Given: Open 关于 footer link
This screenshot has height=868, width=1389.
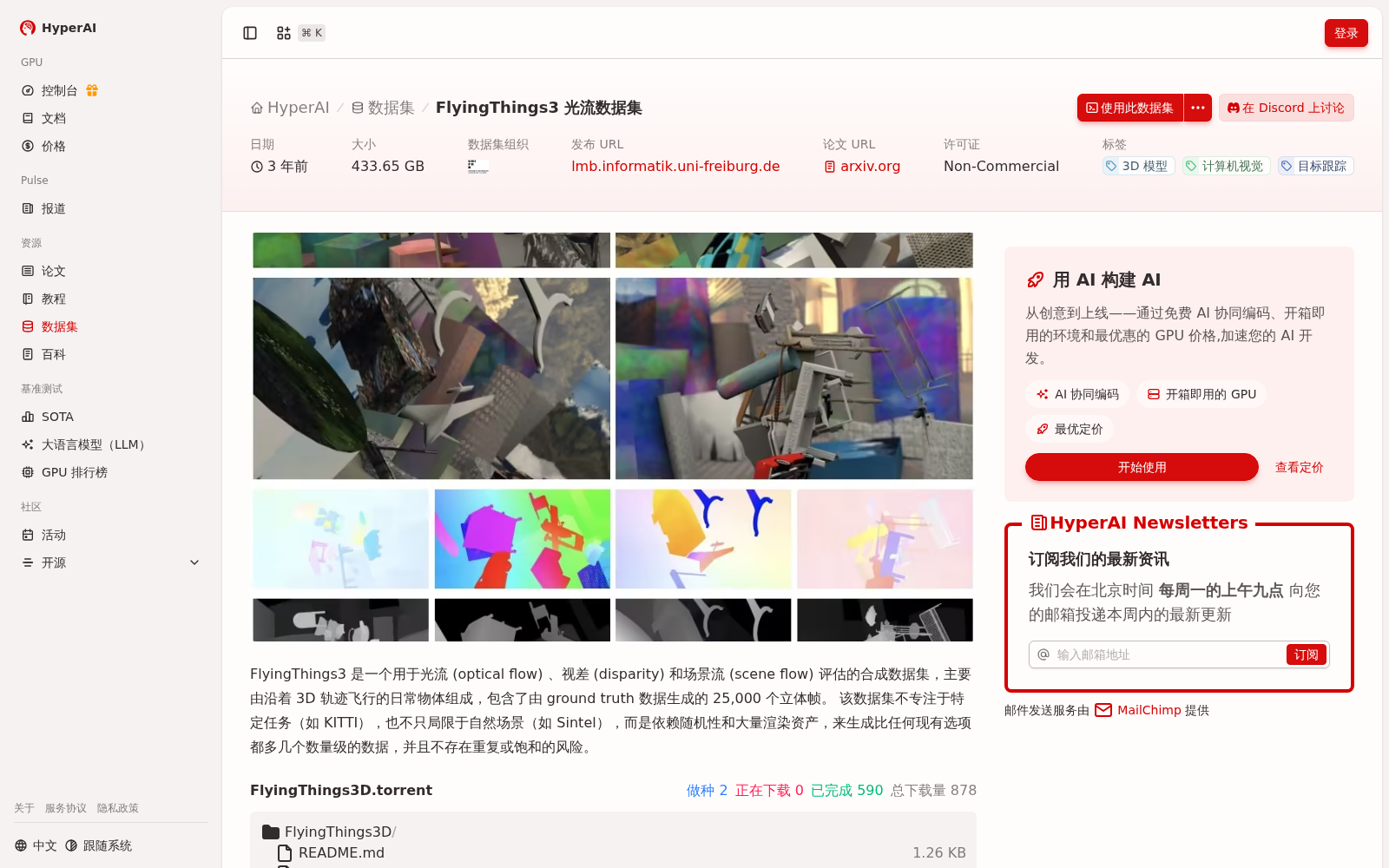Looking at the screenshot, I should tap(24, 808).
